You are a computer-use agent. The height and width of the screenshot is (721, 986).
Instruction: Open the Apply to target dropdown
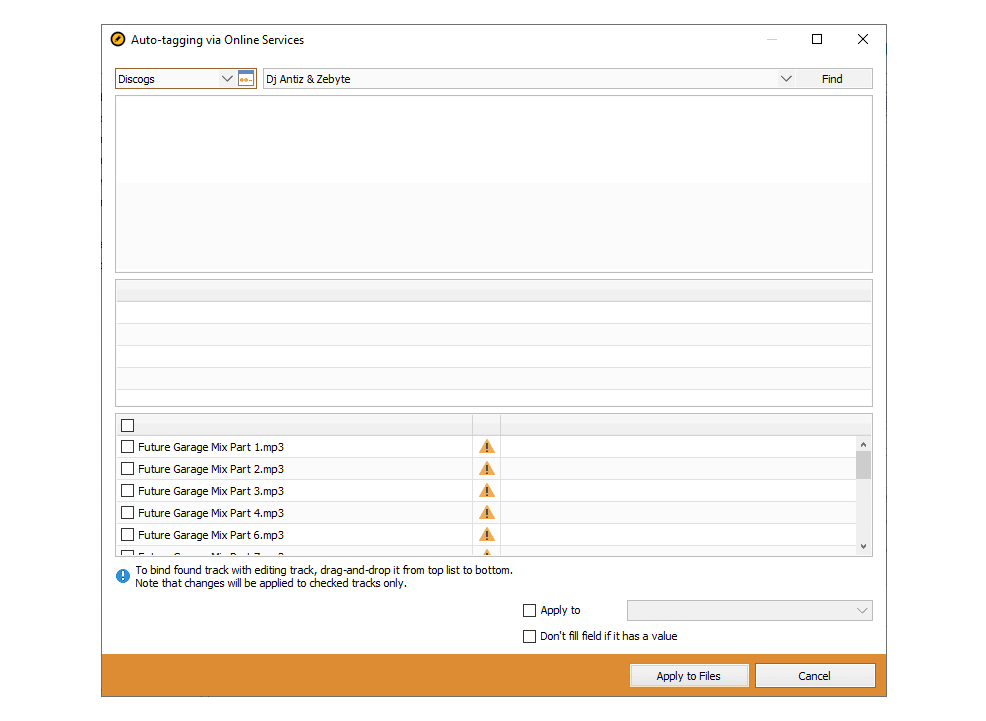click(x=862, y=610)
